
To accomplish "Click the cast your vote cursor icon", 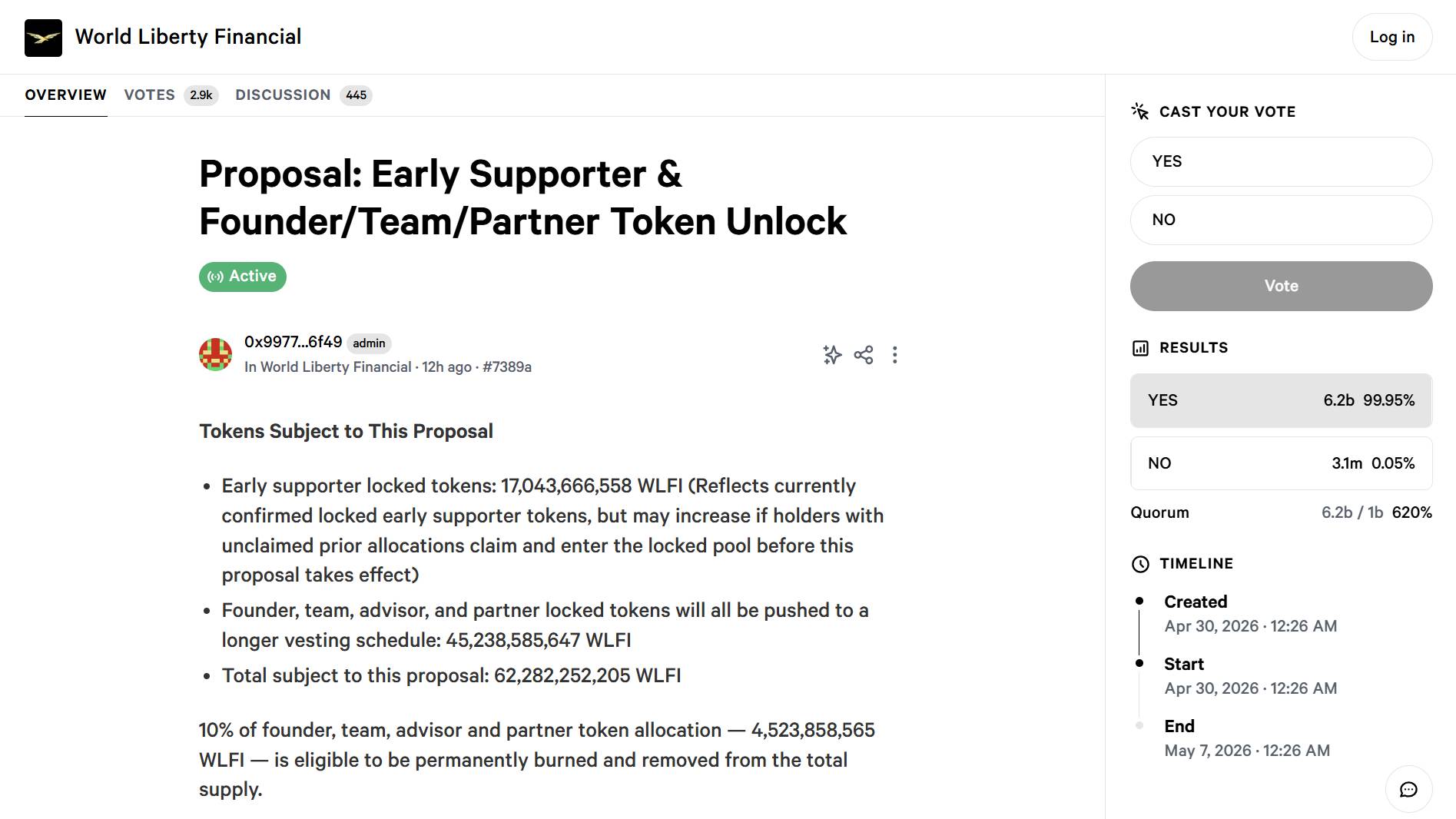I will (1140, 112).
